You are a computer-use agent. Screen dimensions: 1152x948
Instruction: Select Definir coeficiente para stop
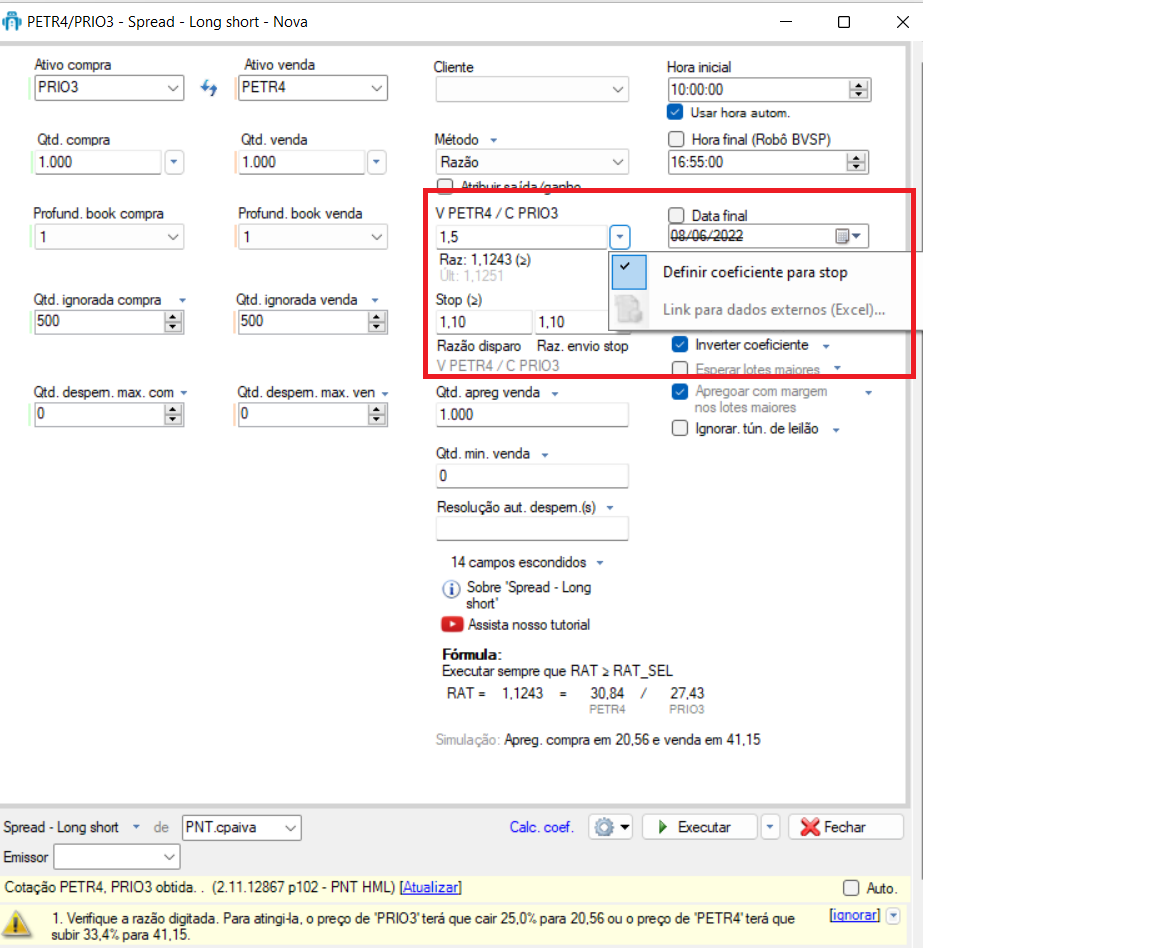pyautogui.click(x=755, y=272)
